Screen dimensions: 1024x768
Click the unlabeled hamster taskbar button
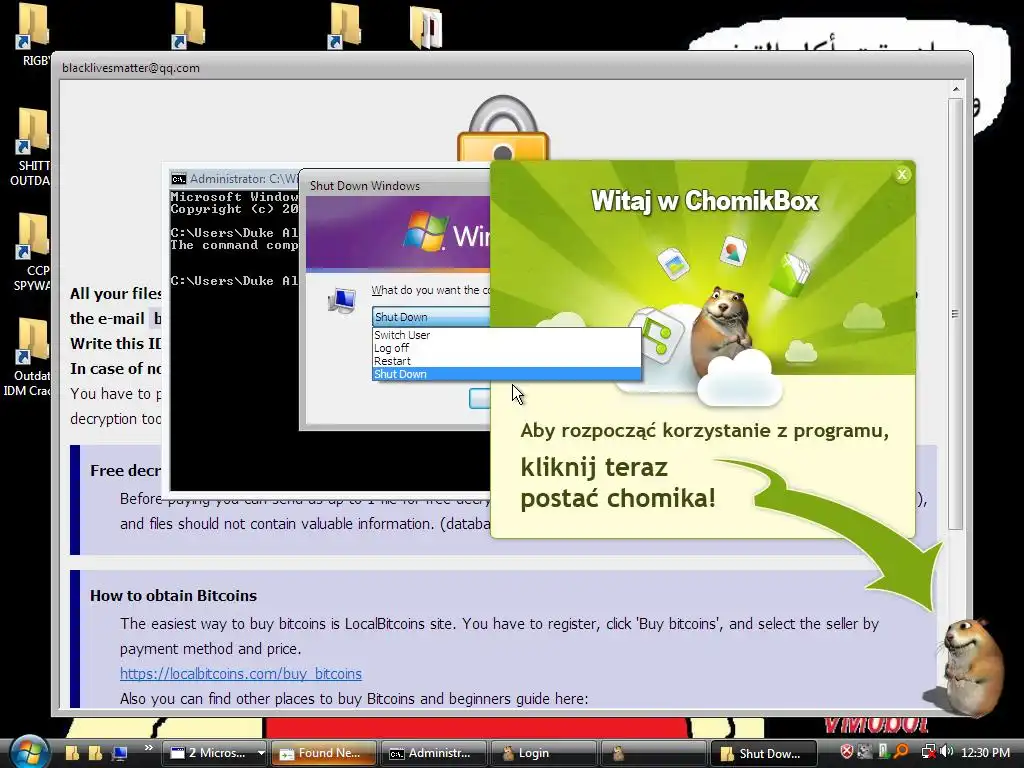653,753
